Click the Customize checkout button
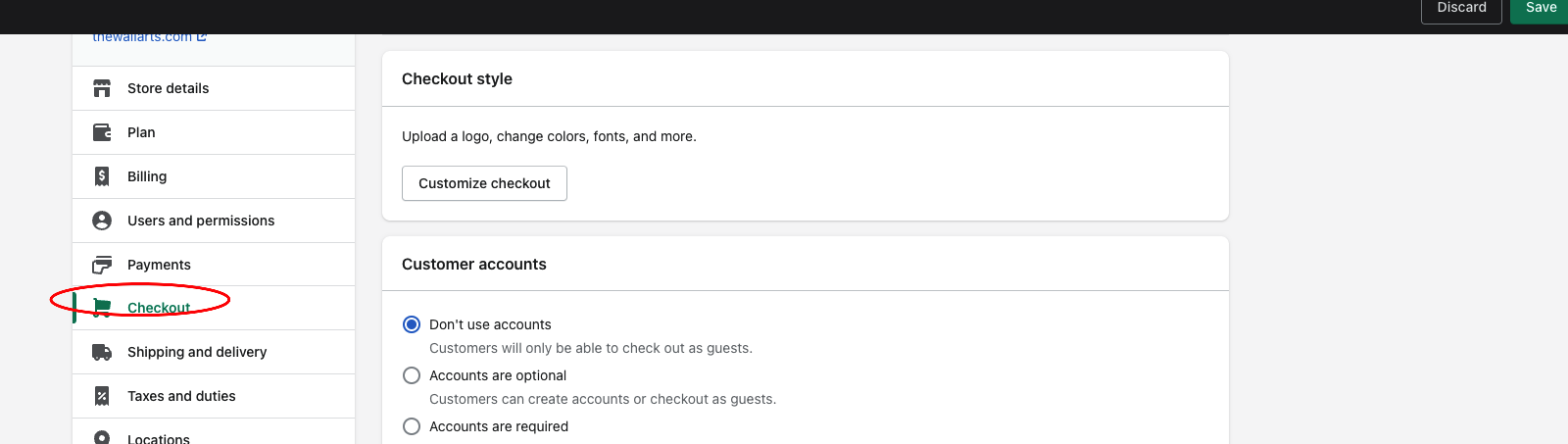1568x444 pixels. (484, 183)
